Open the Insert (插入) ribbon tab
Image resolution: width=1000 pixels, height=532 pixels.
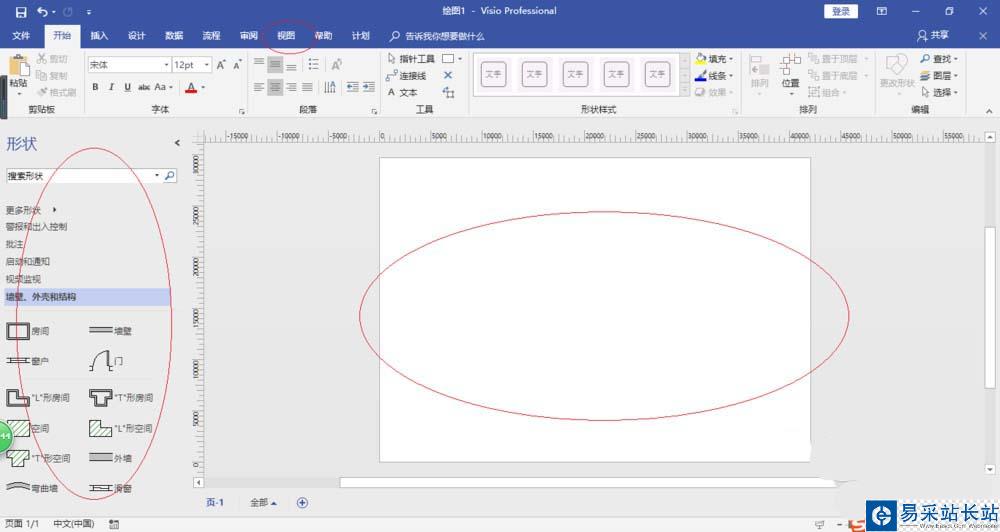99,36
